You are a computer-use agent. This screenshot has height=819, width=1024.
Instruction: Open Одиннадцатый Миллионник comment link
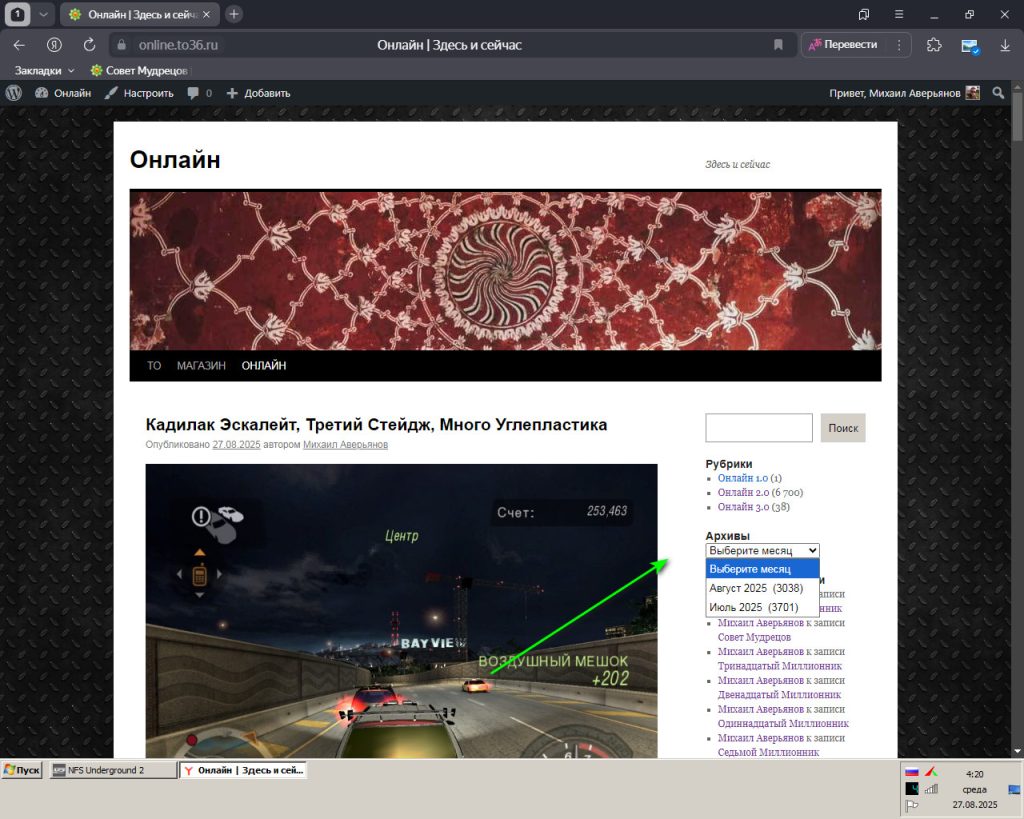point(783,724)
